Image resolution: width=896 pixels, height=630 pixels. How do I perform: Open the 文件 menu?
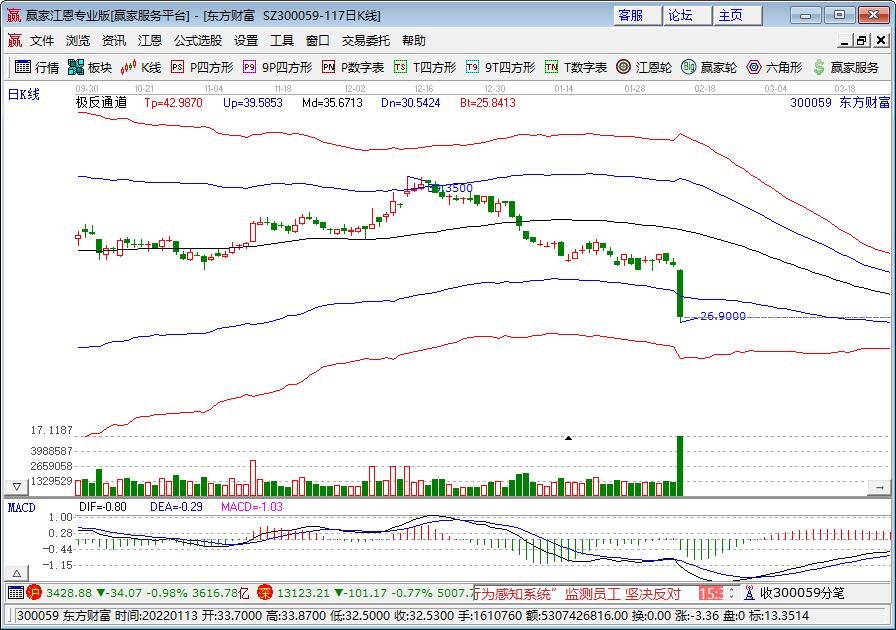pyautogui.click(x=42, y=41)
